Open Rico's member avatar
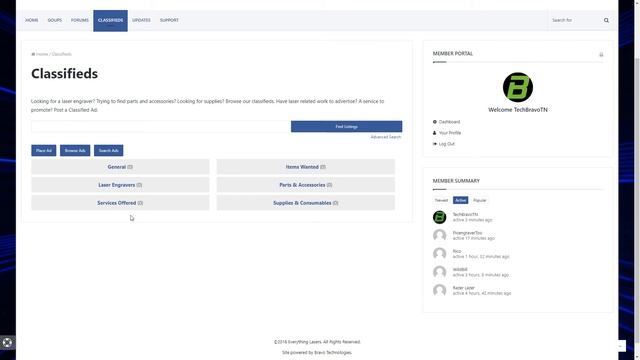The image size is (640, 360). click(440, 254)
